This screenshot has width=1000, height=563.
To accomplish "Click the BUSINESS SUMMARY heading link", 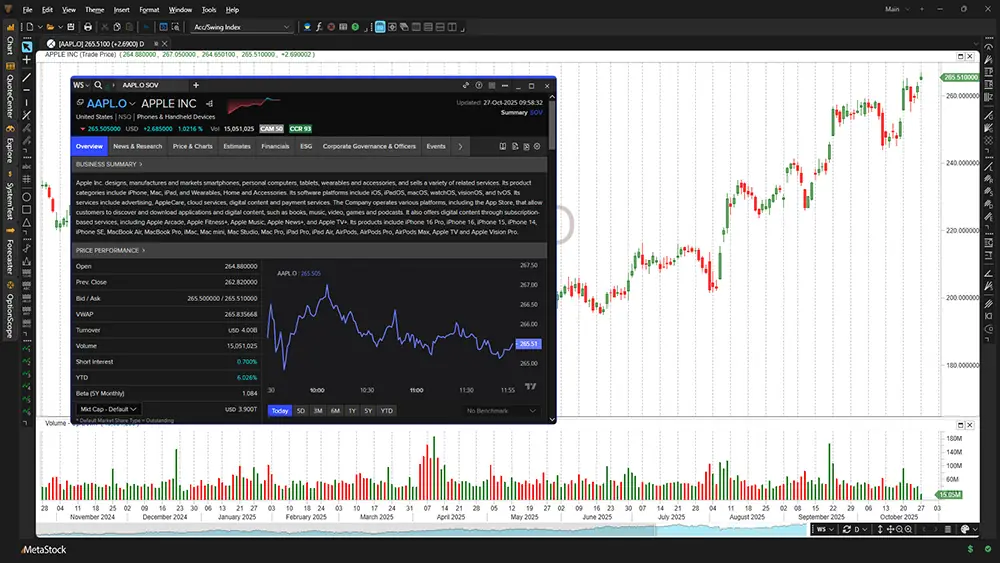I will pyautogui.click(x=109, y=164).
